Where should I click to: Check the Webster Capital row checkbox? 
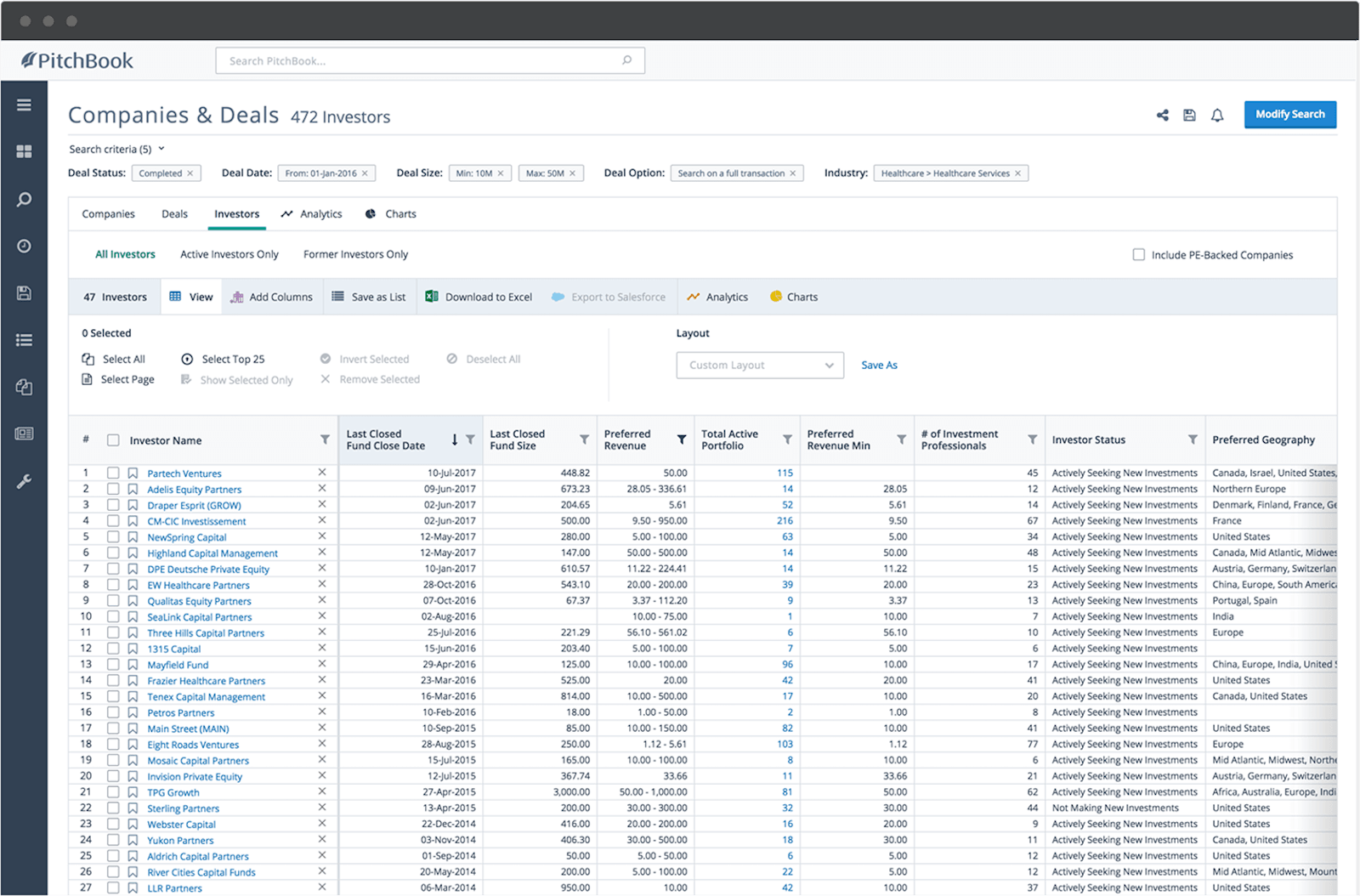point(113,824)
